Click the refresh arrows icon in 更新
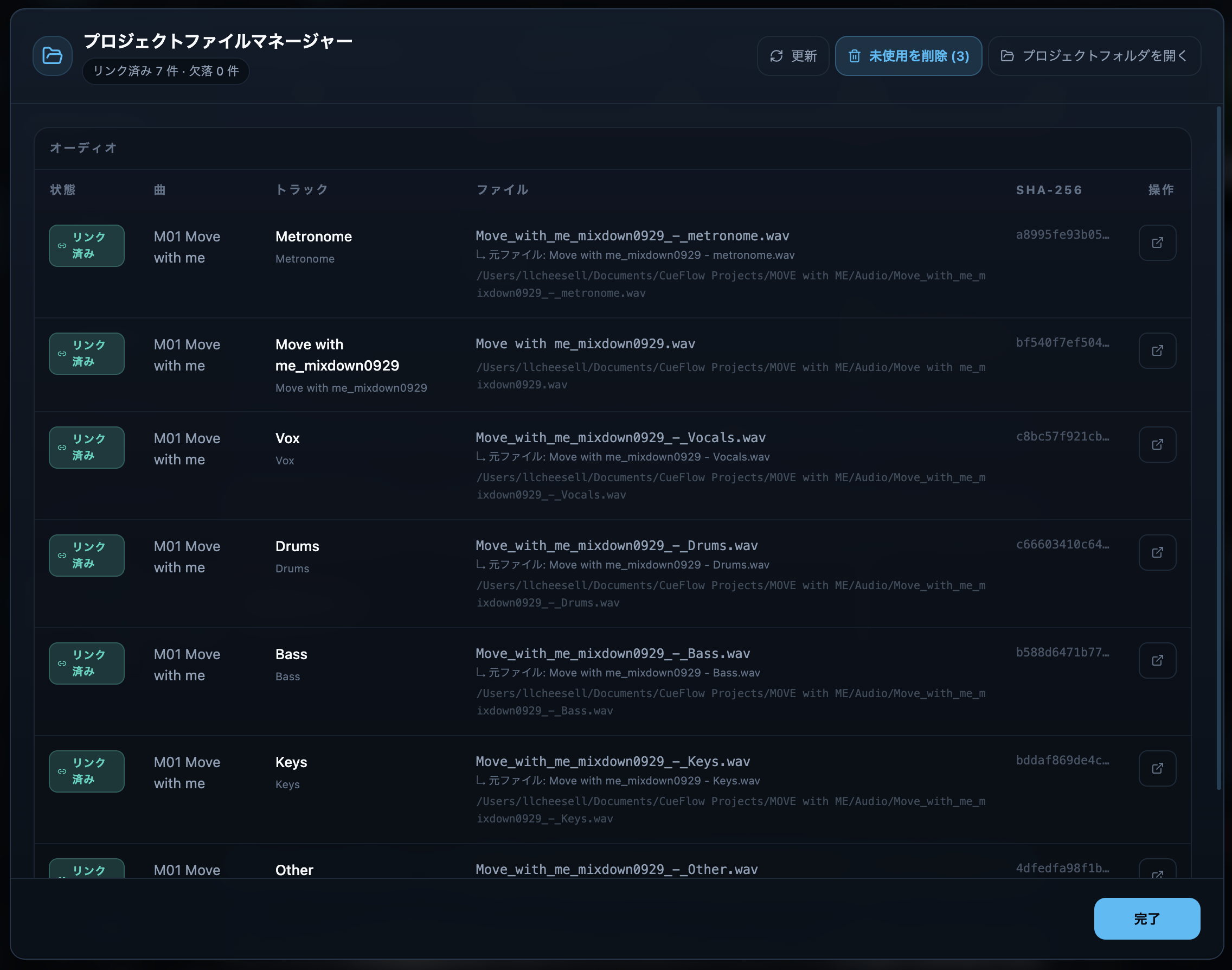 776,56
